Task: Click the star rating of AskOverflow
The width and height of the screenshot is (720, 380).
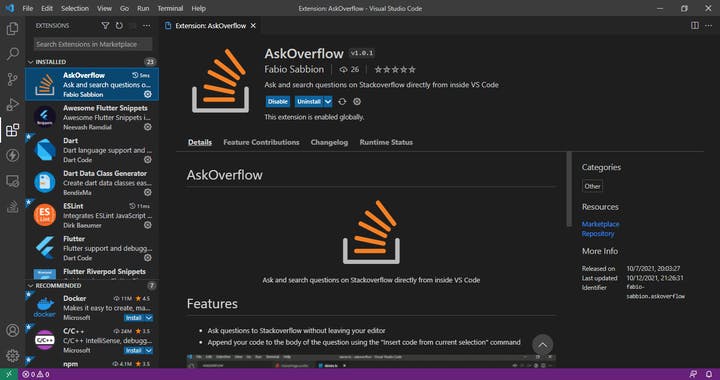Action: tap(395, 69)
